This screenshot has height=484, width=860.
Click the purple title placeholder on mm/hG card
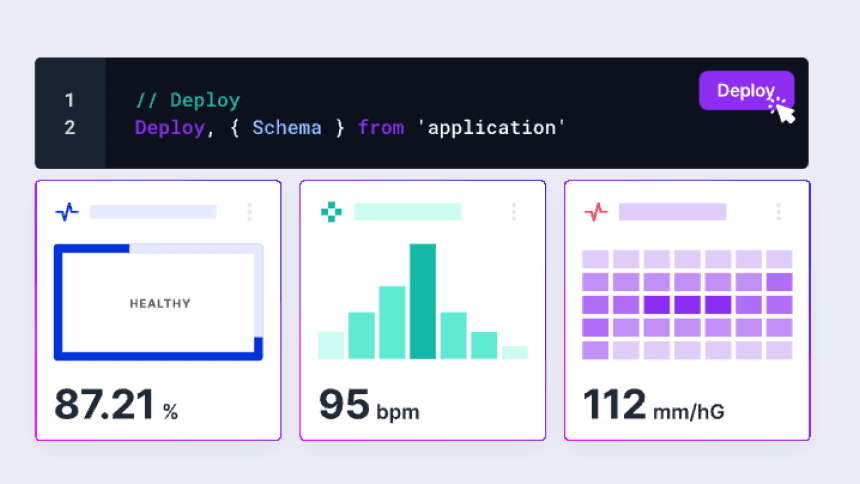point(672,212)
